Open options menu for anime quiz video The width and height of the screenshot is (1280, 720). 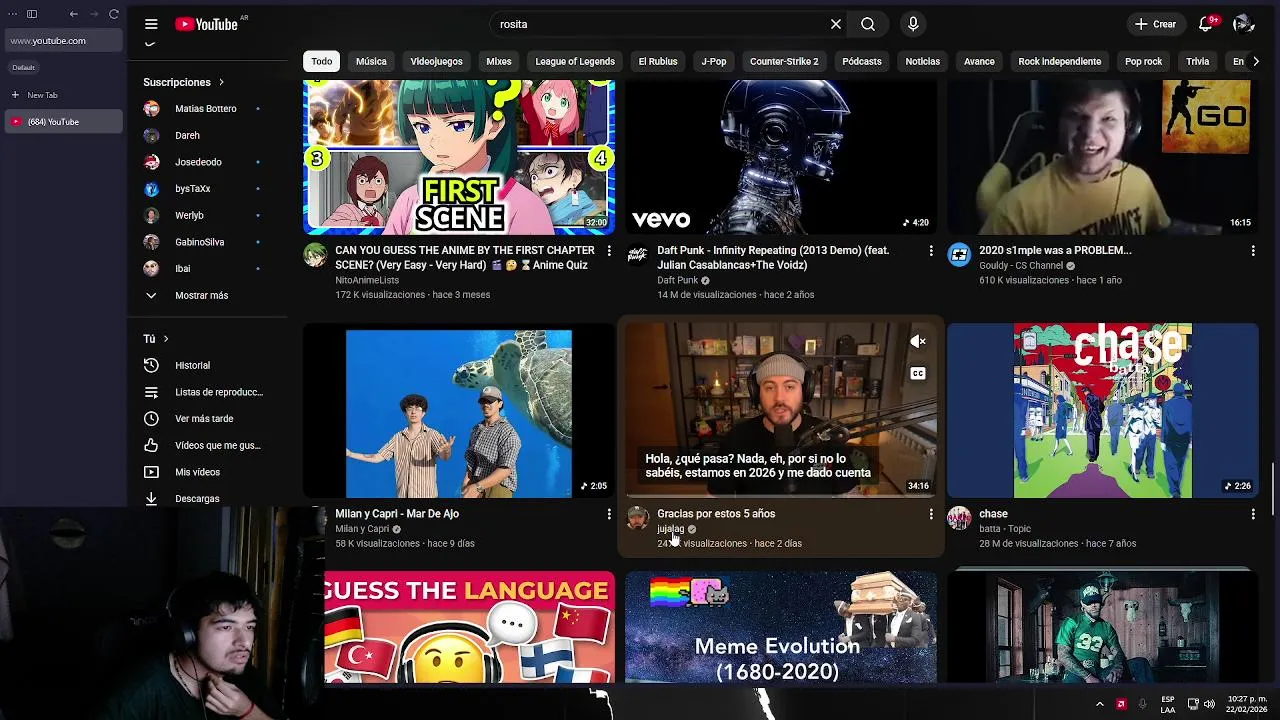(609, 251)
